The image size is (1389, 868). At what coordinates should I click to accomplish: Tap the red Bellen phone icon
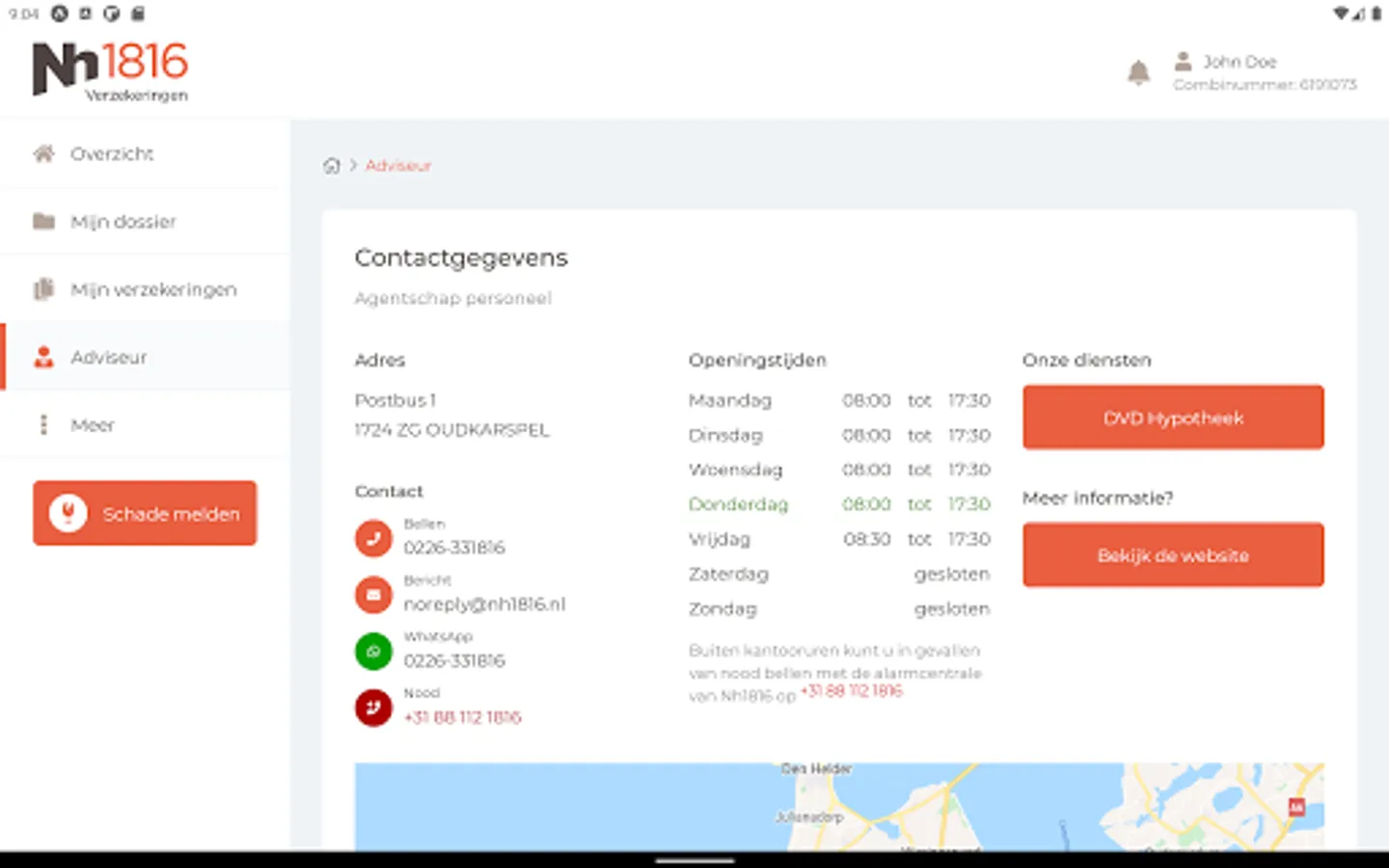coord(373,538)
